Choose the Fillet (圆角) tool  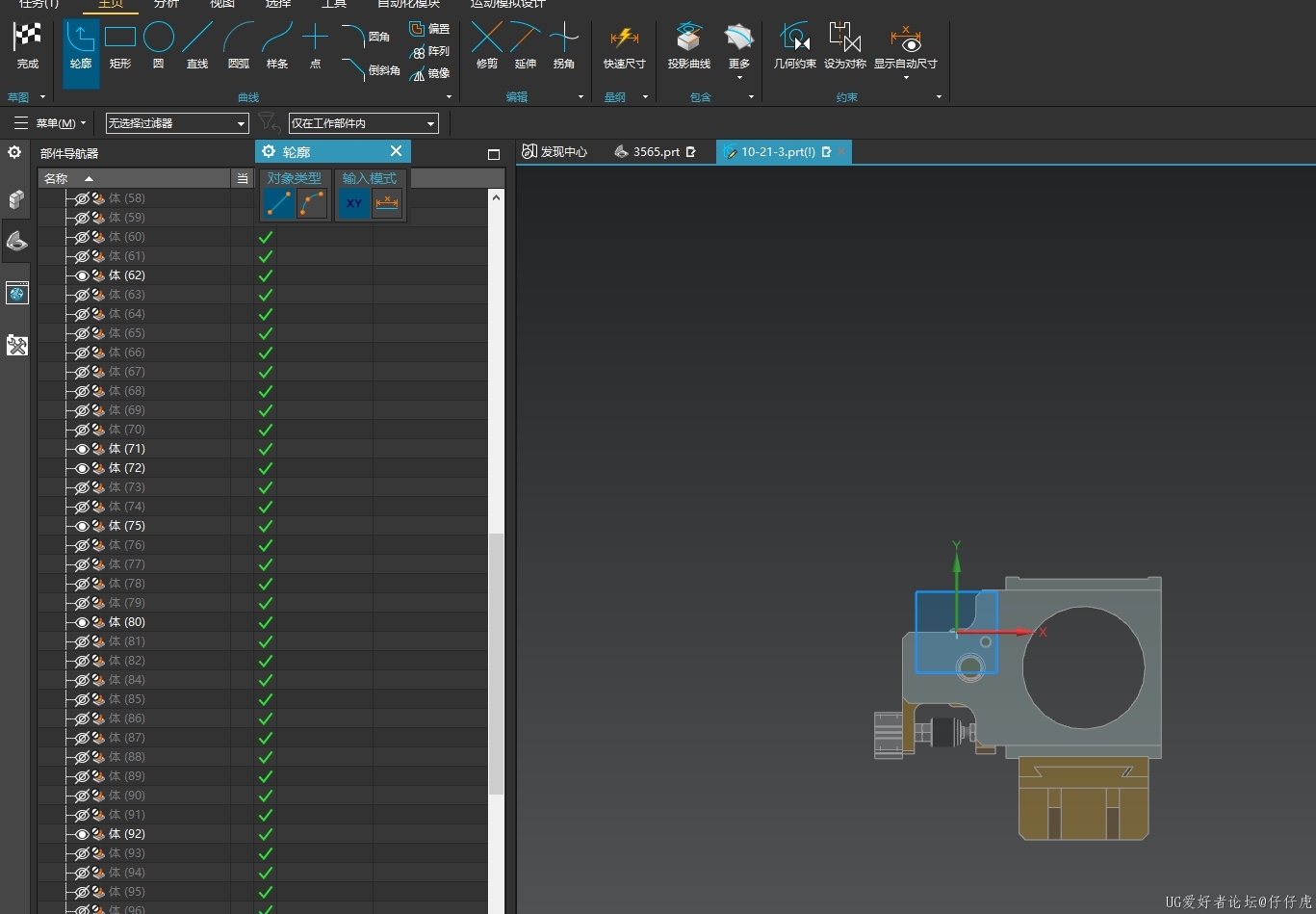367,37
